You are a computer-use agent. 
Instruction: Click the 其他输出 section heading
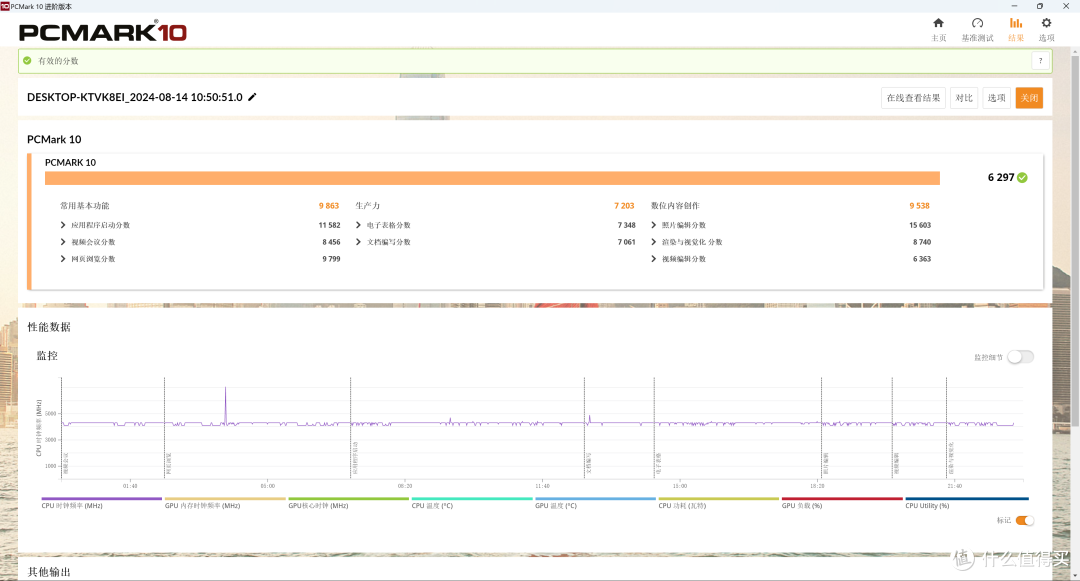coord(49,572)
